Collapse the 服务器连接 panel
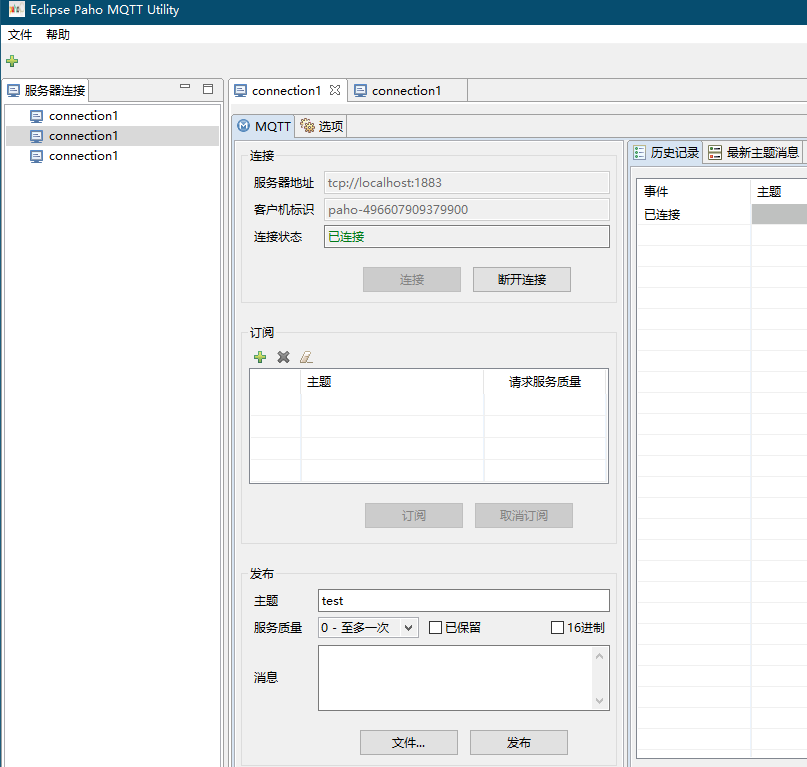807x767 pixels. point(184,89)
